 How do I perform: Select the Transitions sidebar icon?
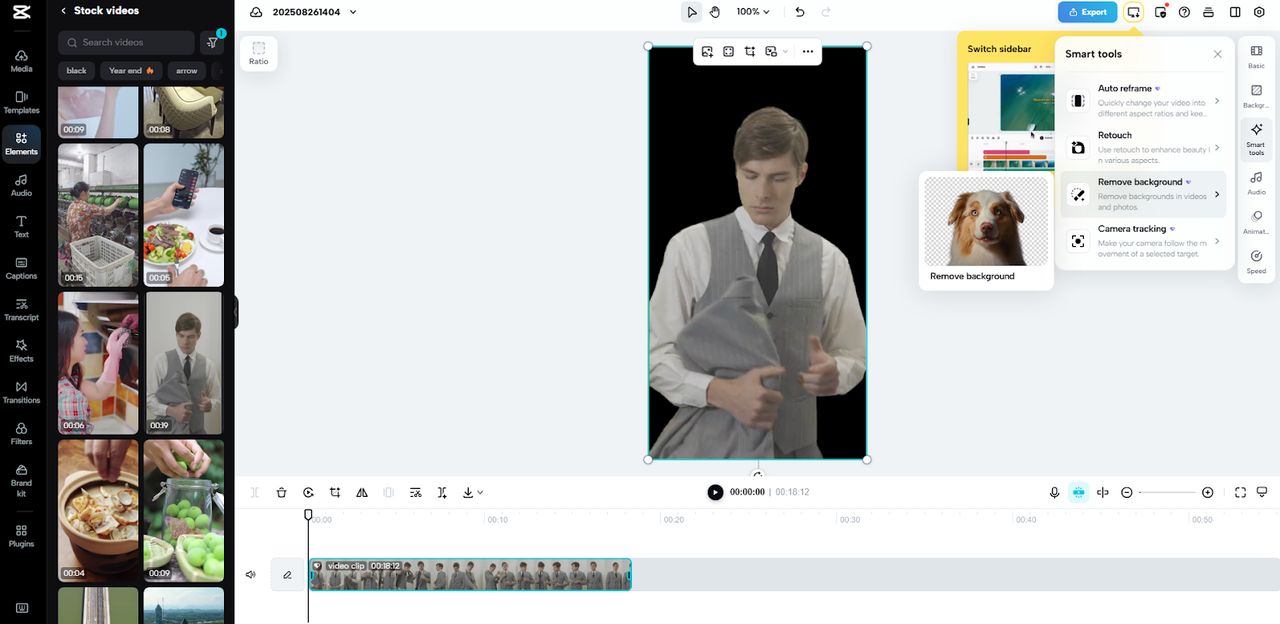tap(21, 393)
